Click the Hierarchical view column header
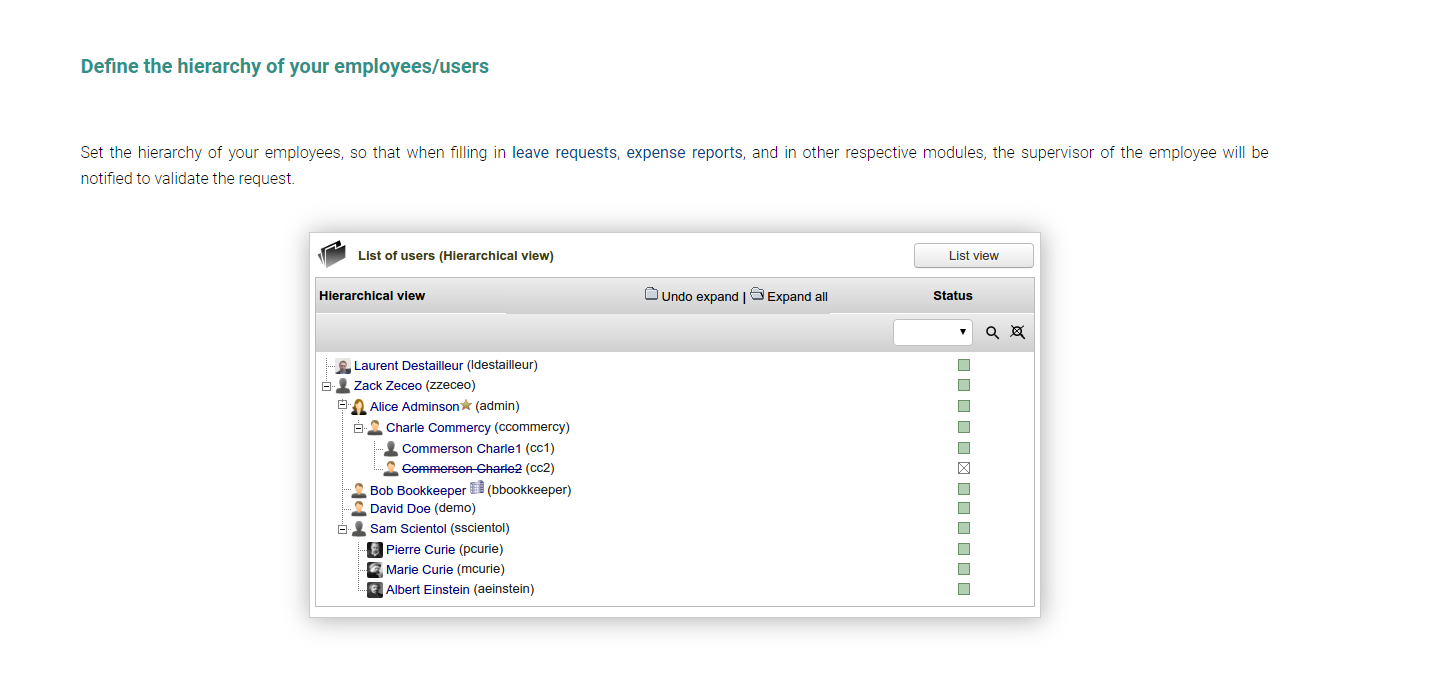Screen dimensions: 1449x683 372,296
